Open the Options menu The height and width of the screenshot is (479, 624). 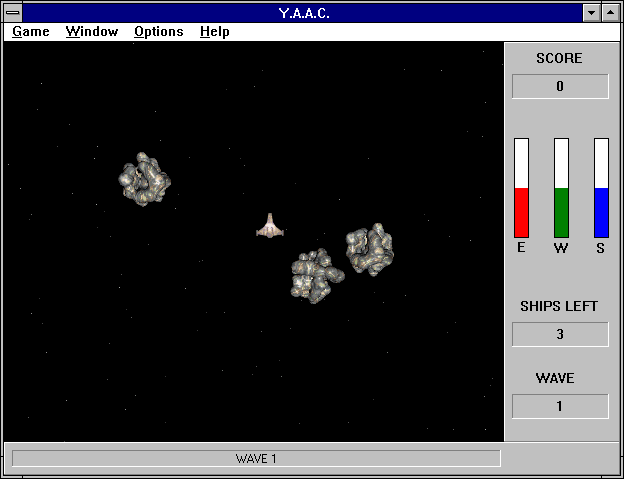(159, 32)
